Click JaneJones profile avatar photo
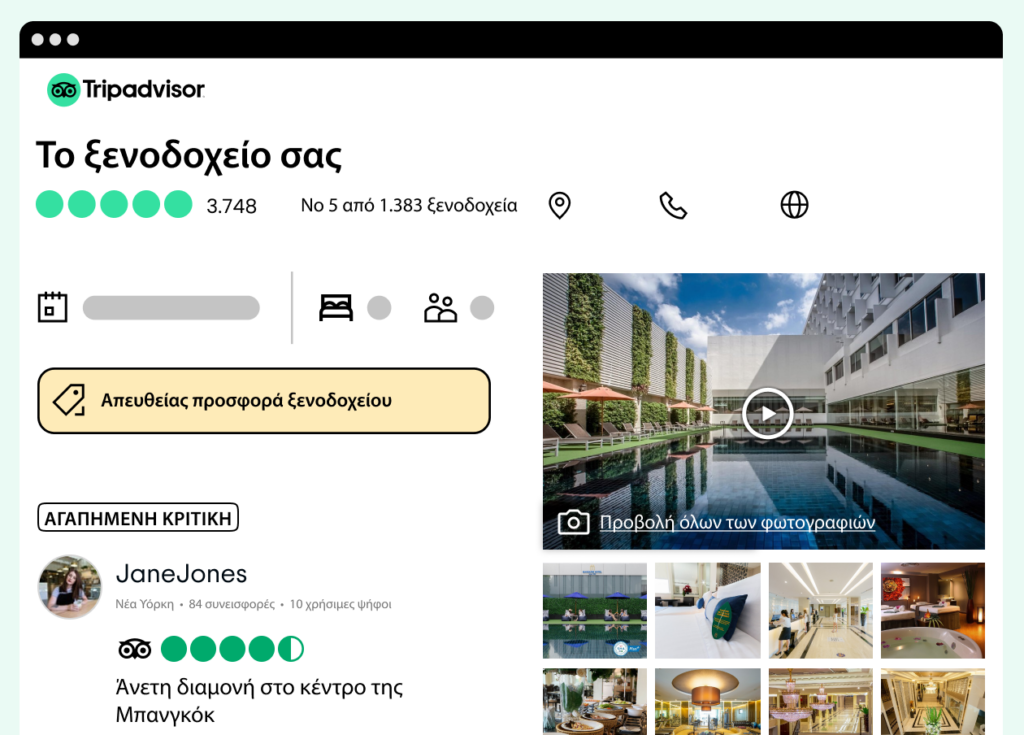 coord(70,587)
